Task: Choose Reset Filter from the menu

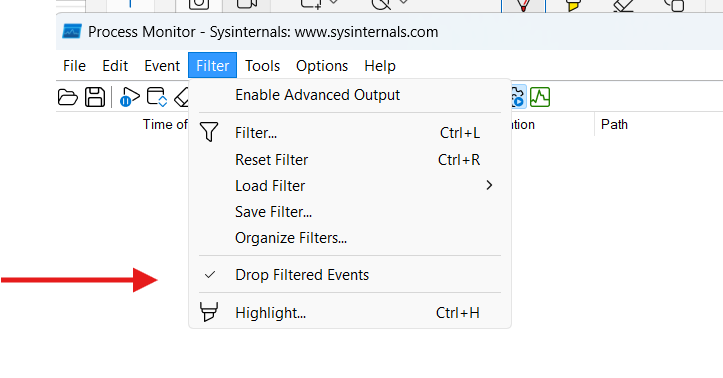Action: click(350, 160)
